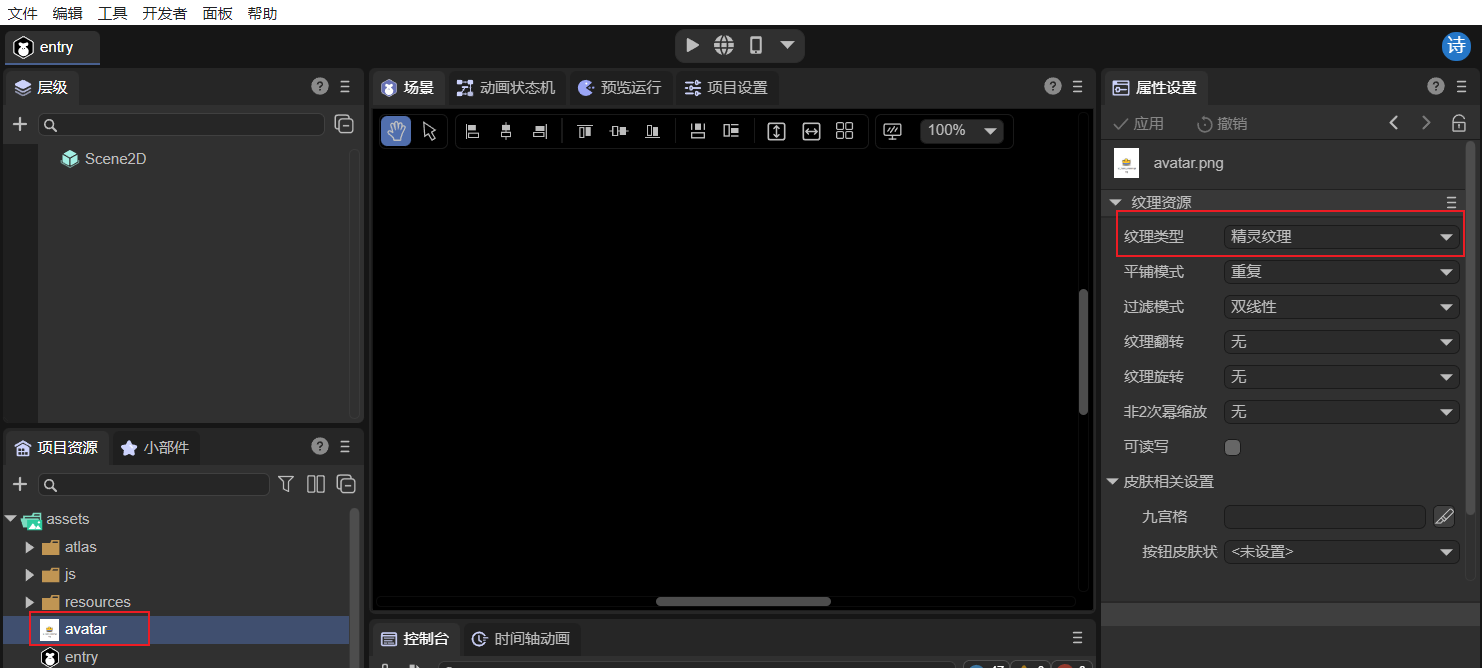
Task: Open the 纹理类型 dropdown
Action: [x=1340, y=237]
